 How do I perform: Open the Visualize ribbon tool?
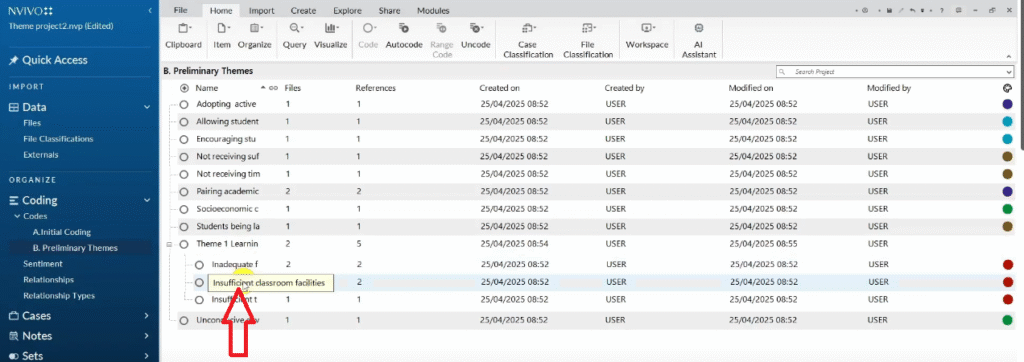click(330, 36)
